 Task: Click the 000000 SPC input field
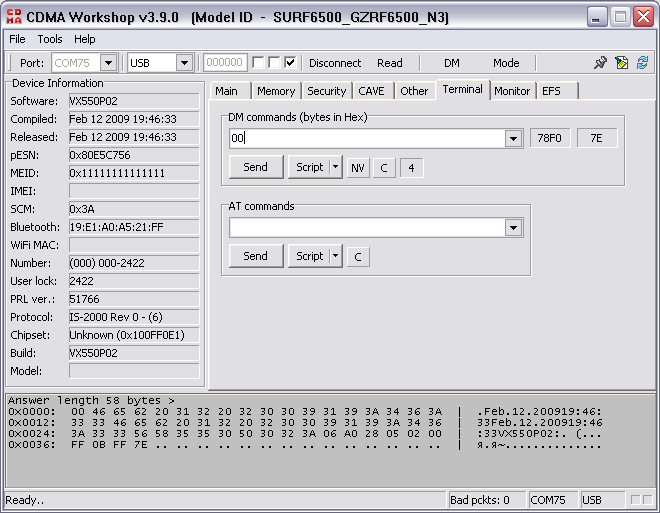pos(225,63)
